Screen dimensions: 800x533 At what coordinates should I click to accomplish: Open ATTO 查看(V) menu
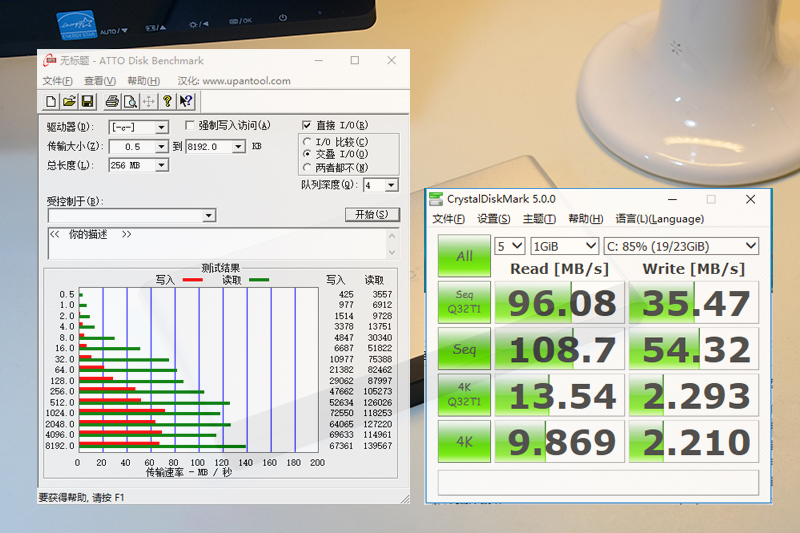[x=100, y=81]
